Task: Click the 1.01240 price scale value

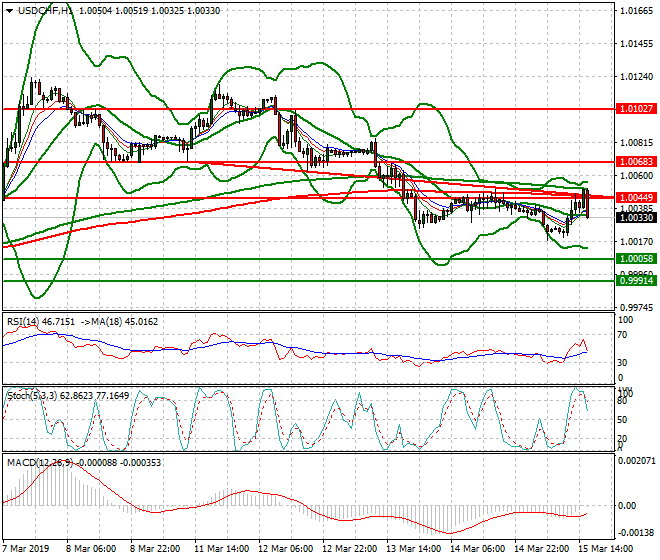Action: click(x=636, y=77)
